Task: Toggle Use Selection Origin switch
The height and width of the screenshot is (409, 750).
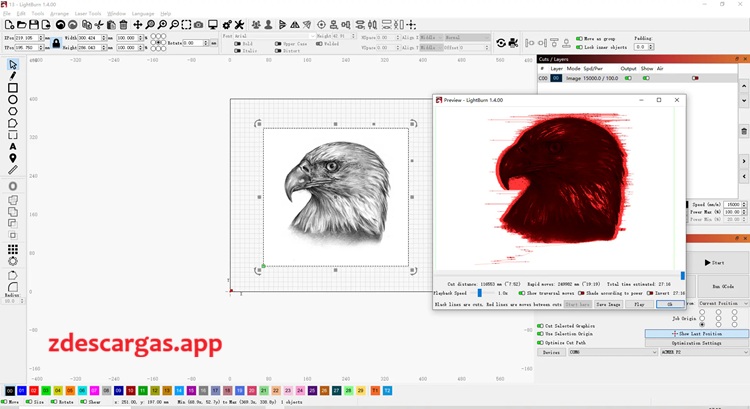Action: pos(540,334)
